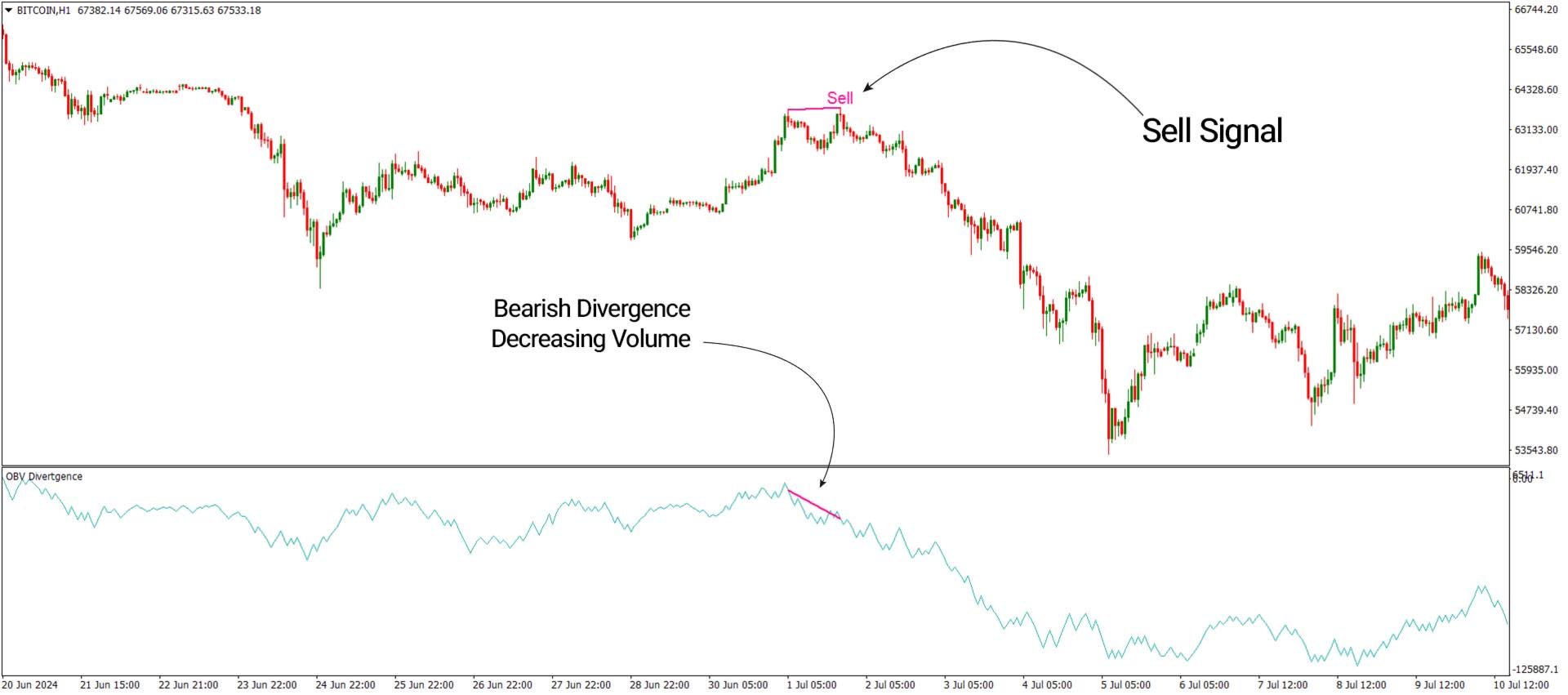Click the OBV Divertgence indicator label
1568x695 pixels.
(x=44, y=477)
